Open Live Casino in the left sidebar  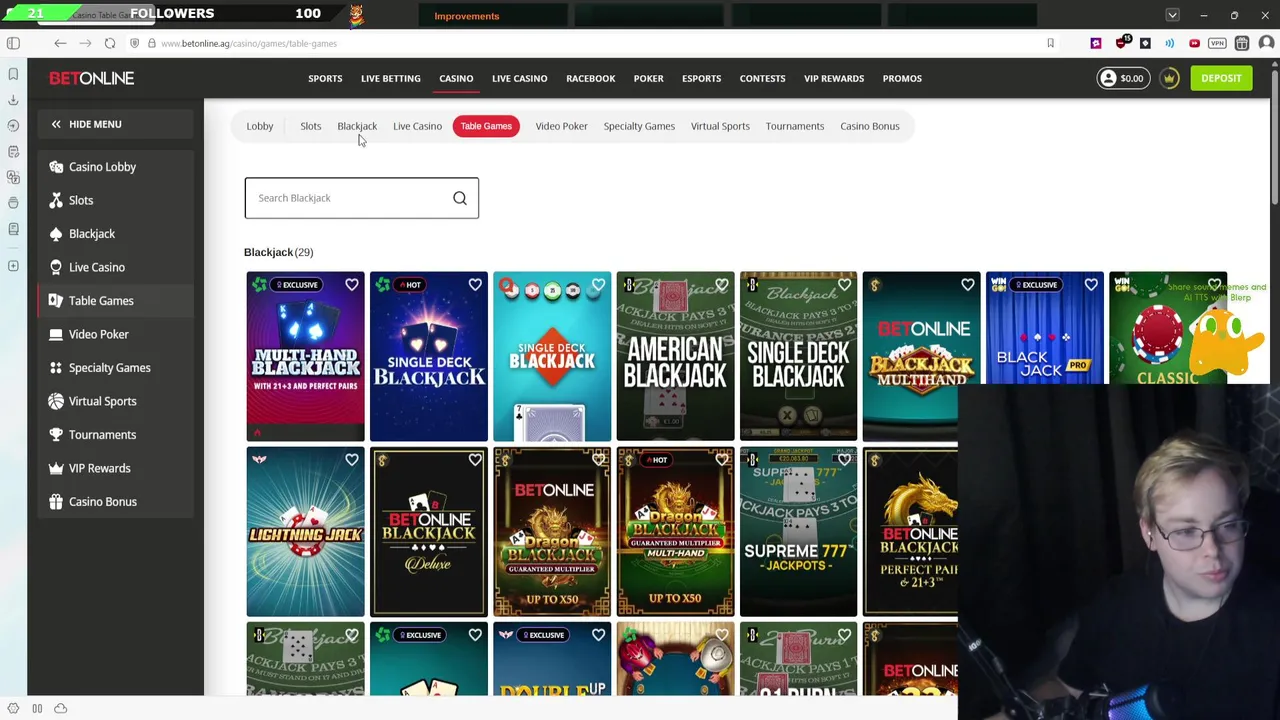116,267
